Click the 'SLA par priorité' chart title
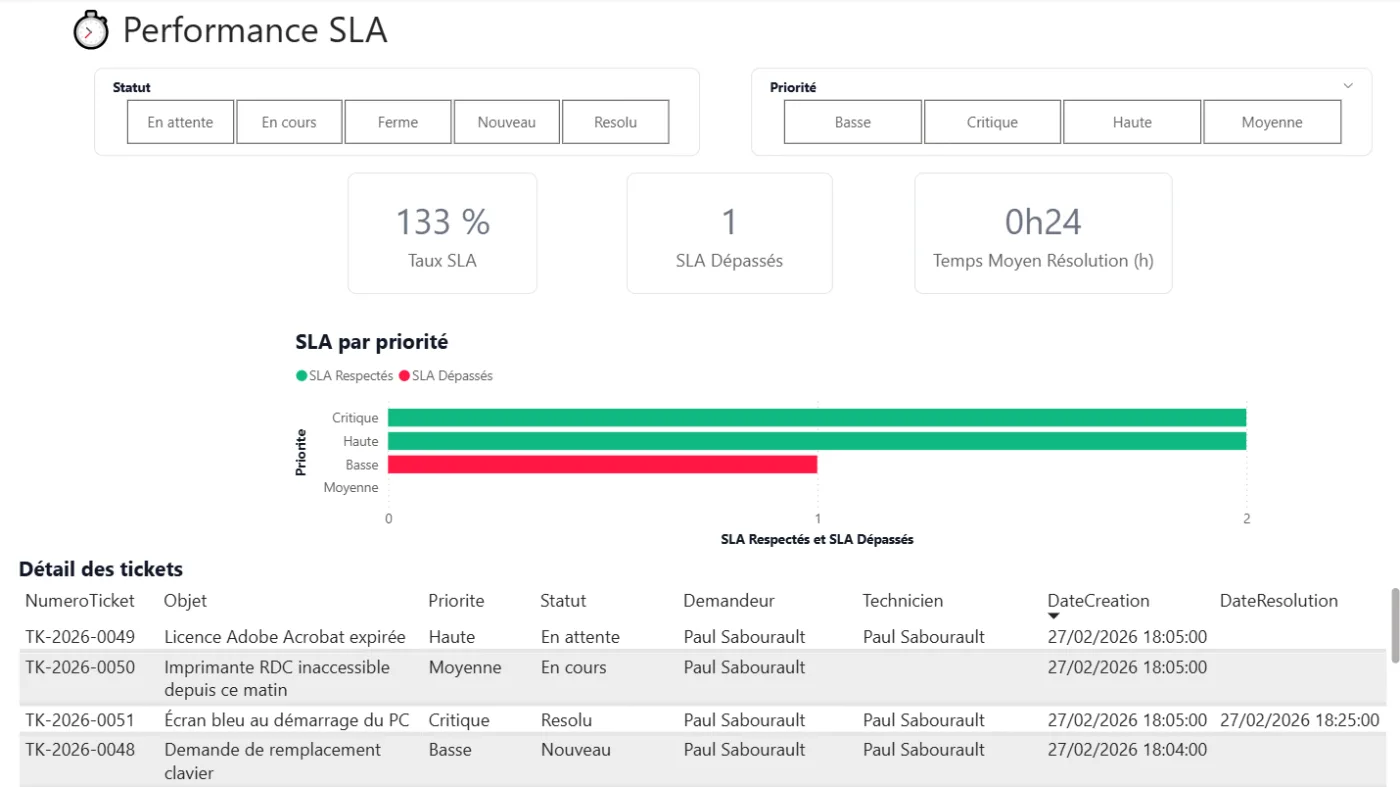This screenshot has width=1400, height=787. pyautogui.click(x=372, y=342)
